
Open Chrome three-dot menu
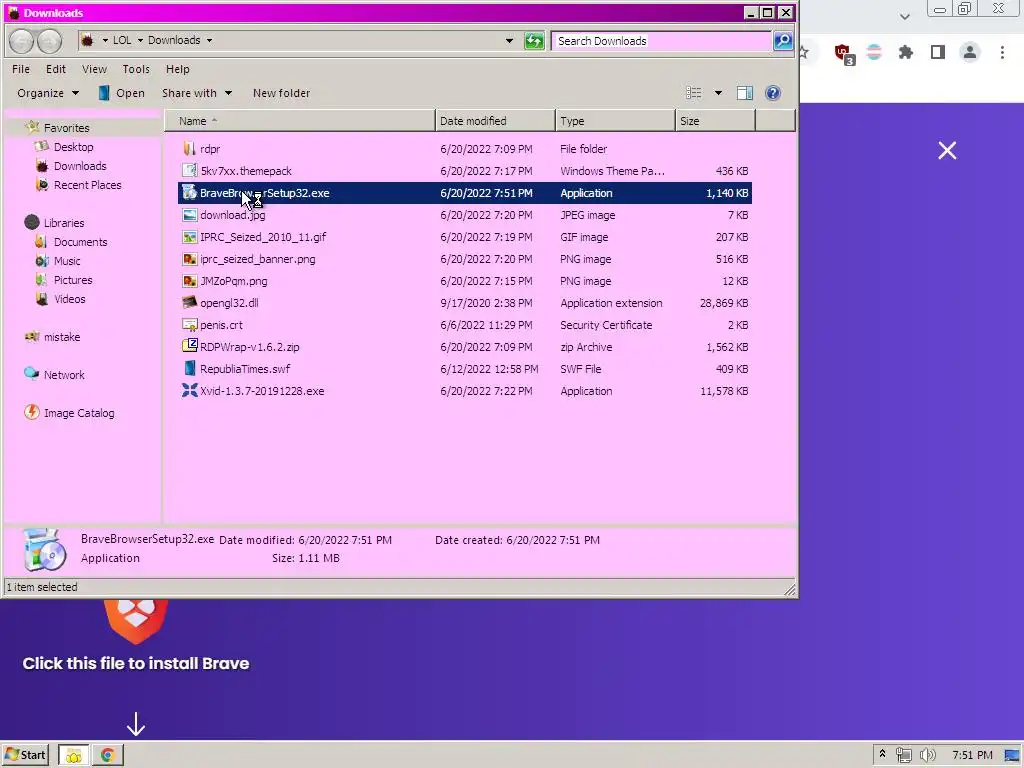coord(1002,52)
